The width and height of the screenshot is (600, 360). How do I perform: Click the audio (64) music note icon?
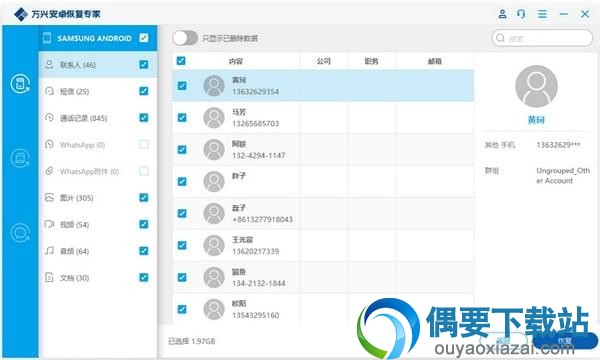click(49, 251)
